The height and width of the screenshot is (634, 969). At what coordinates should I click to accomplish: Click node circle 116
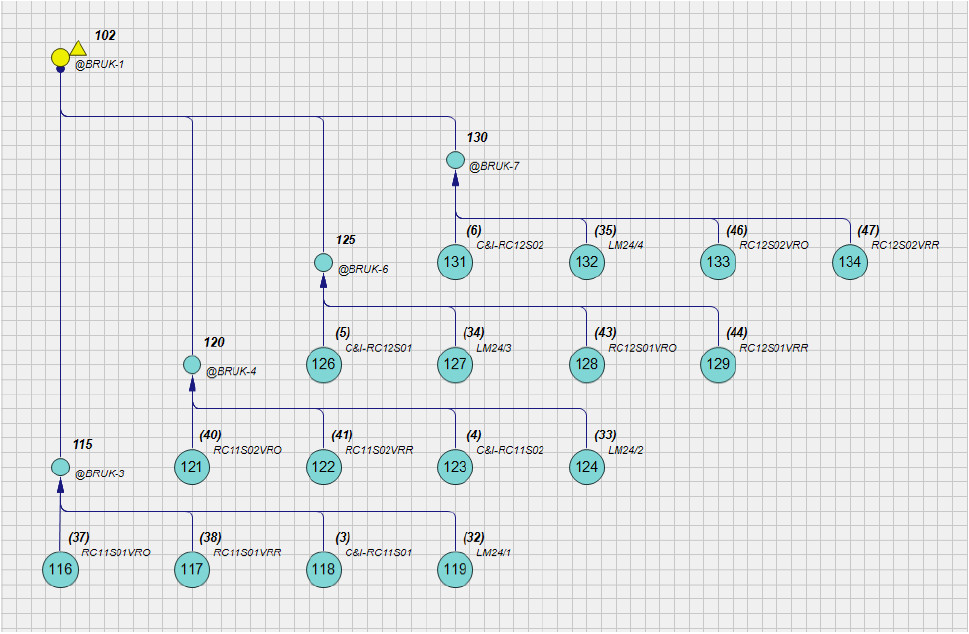tap(60, 569)
